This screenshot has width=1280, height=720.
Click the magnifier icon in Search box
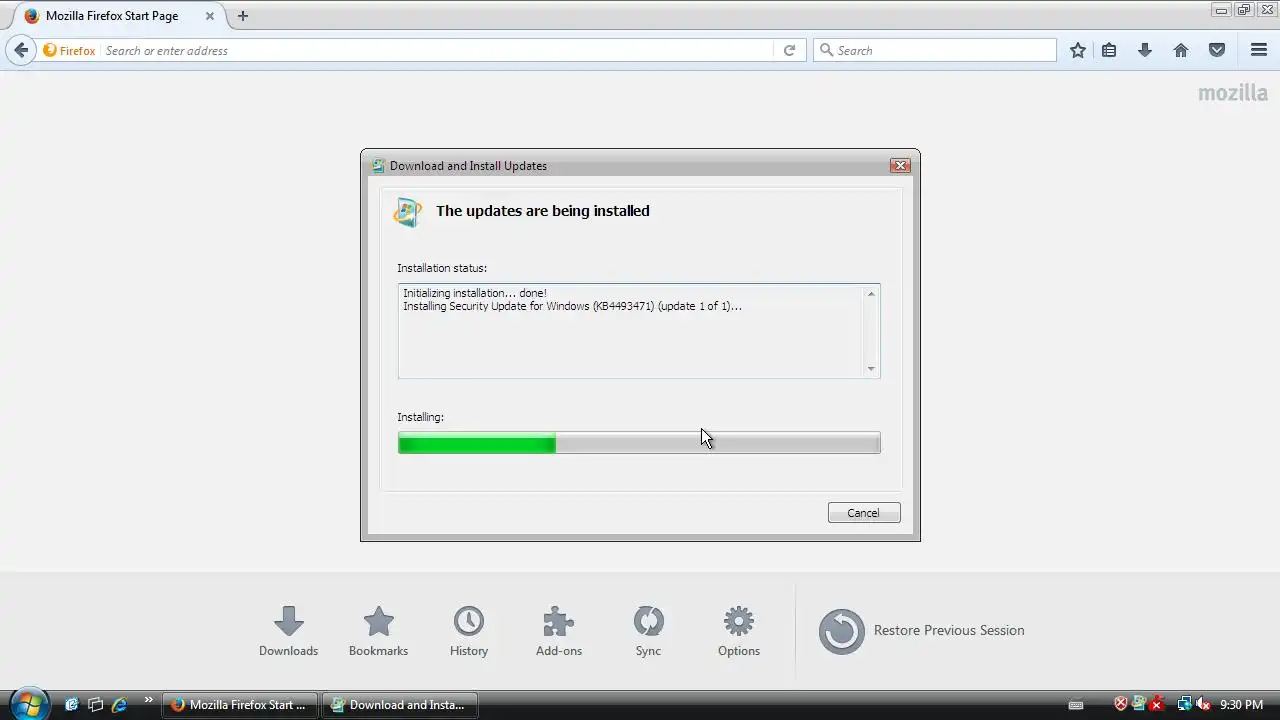click(x=826, y=50)
